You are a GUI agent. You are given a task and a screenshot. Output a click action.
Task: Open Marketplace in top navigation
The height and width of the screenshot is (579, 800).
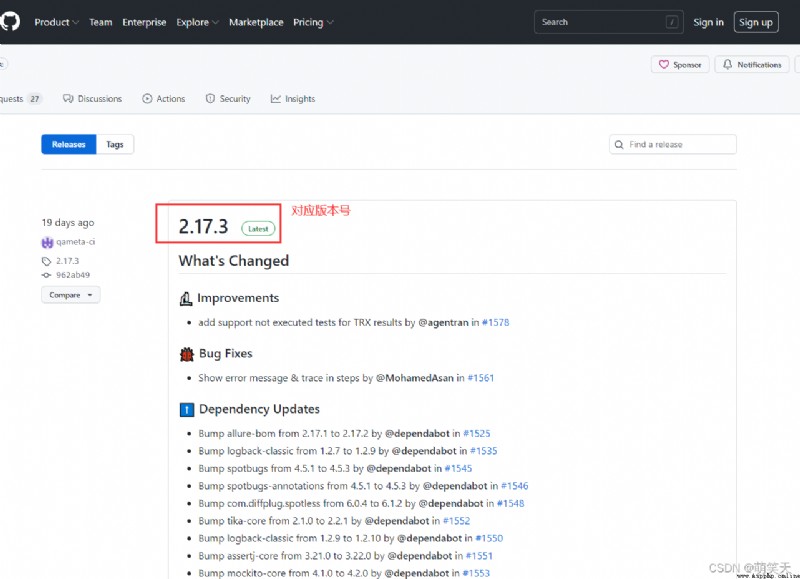(x=256, y=22)
